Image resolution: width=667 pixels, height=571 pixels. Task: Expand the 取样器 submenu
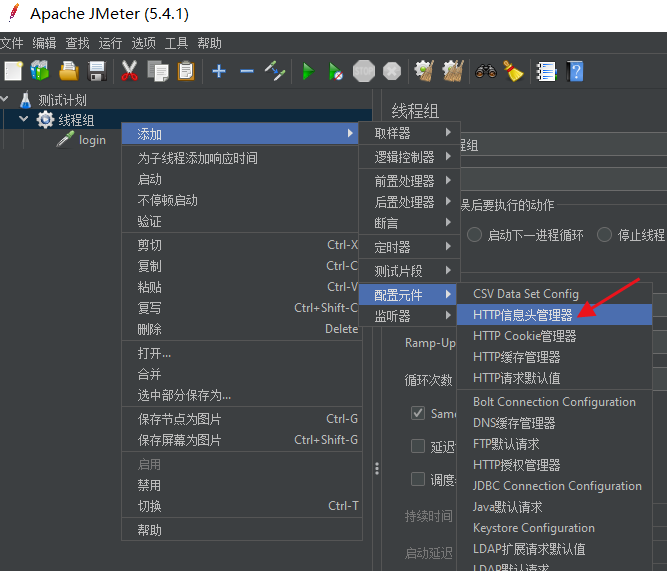point(410,133)
